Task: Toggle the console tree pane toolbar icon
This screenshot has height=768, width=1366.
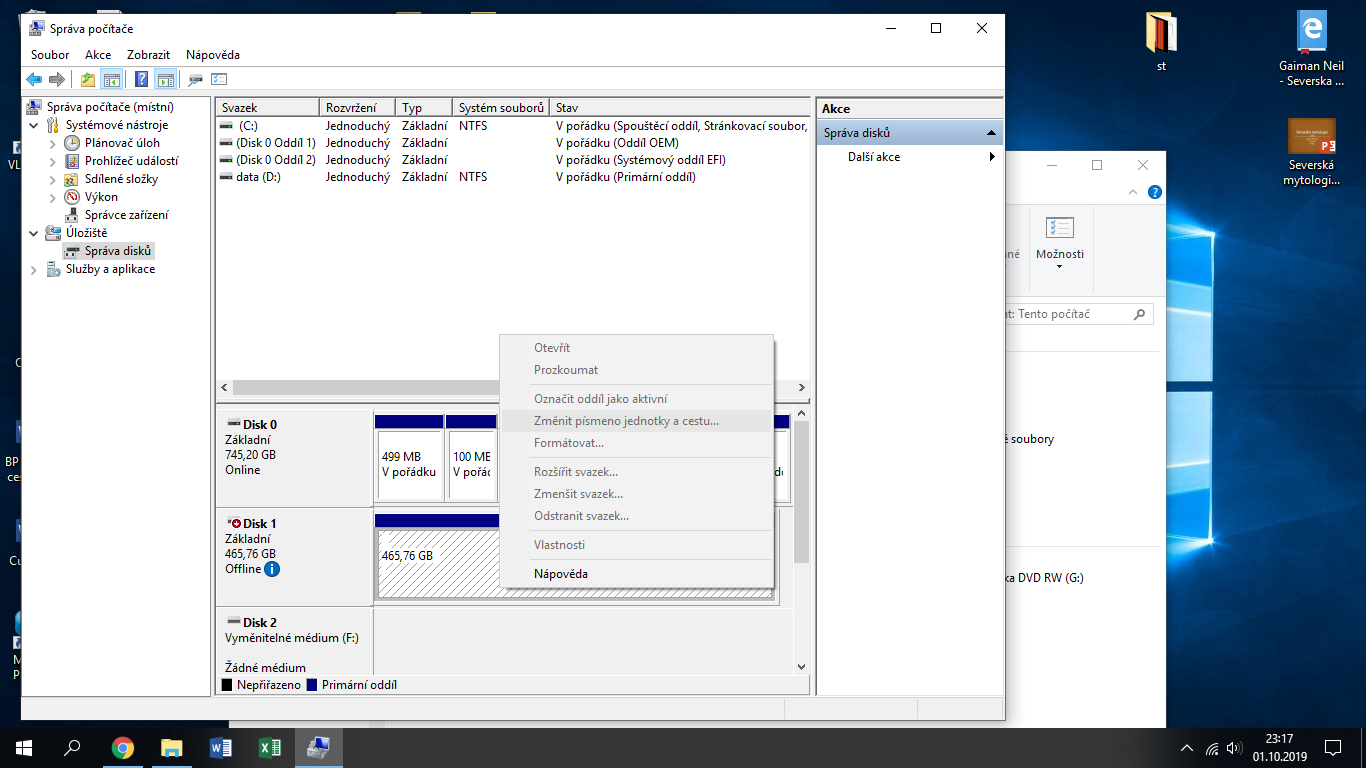Action: tap(112, 80)
